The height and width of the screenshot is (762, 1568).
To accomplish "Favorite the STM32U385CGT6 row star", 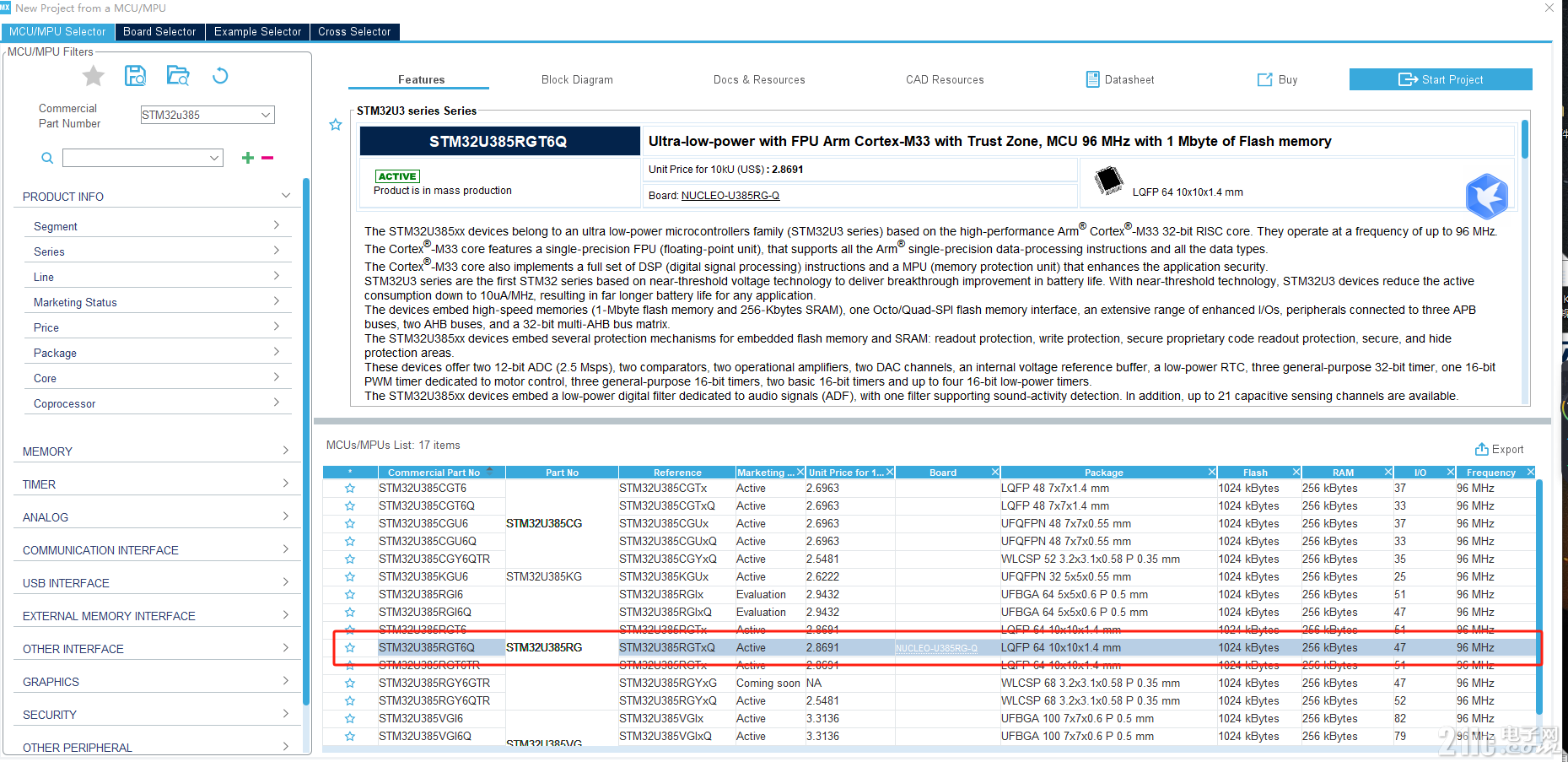I will (350, 489).
